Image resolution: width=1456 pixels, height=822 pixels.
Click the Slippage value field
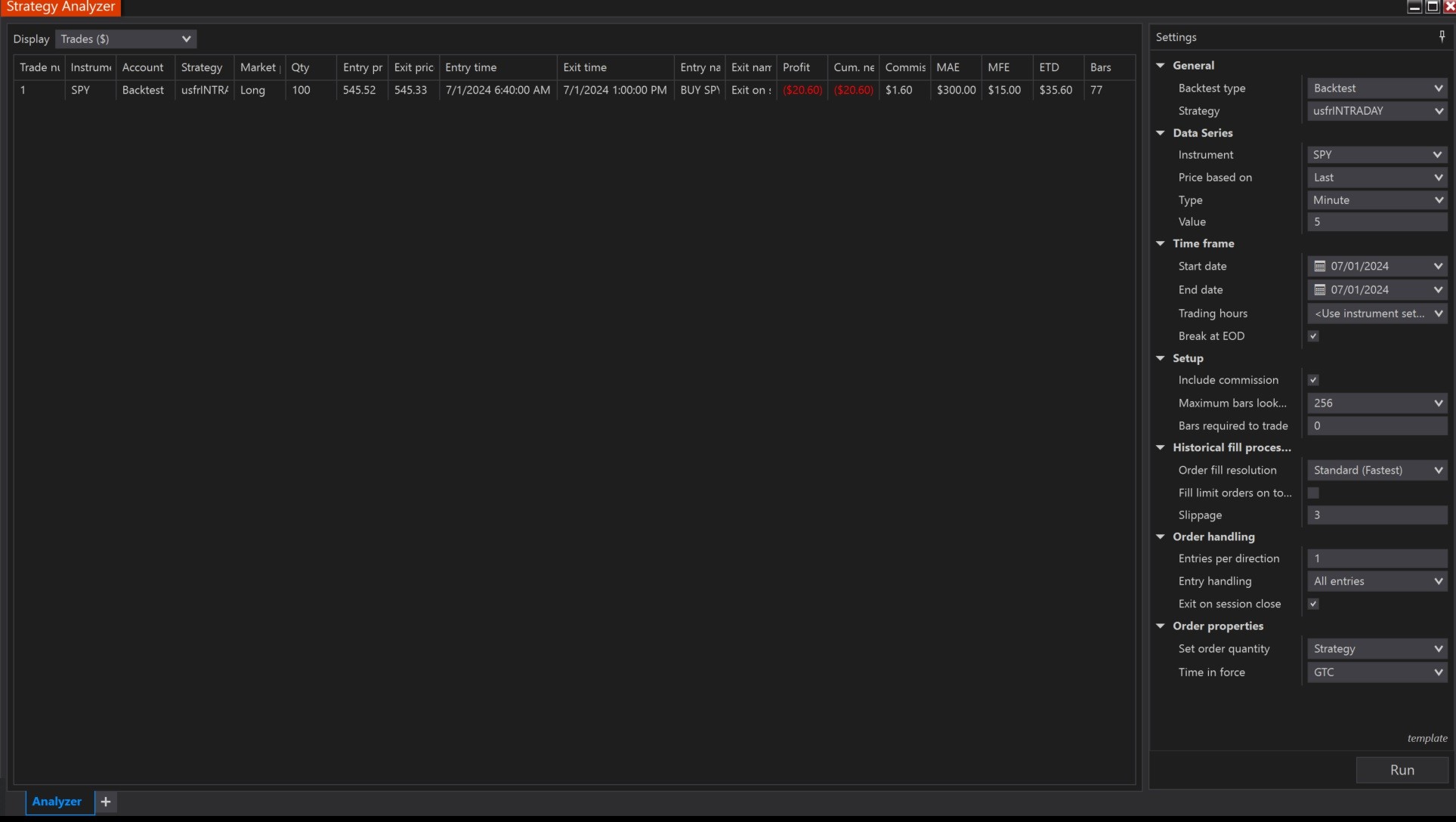tap(1377, 515)
